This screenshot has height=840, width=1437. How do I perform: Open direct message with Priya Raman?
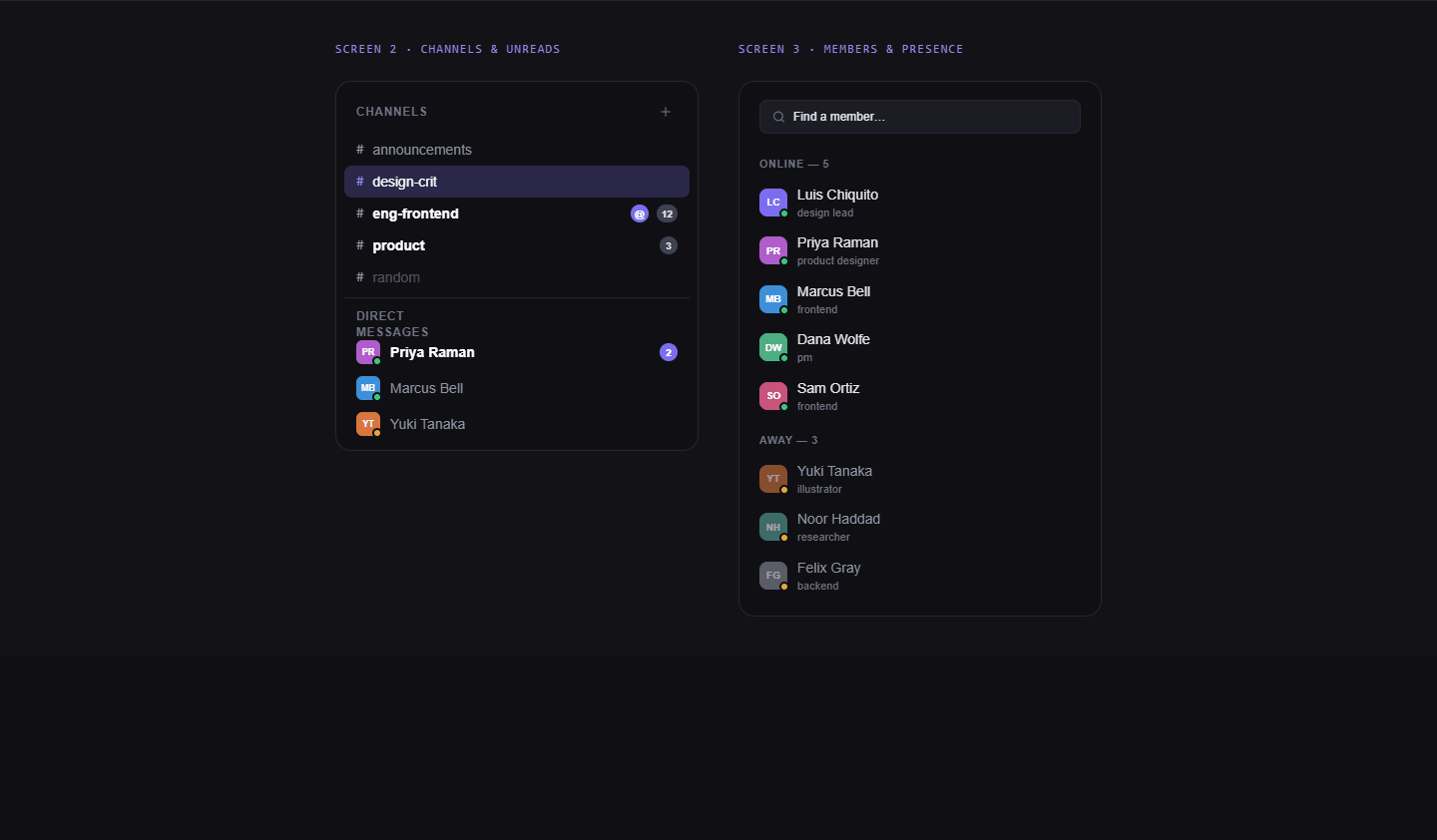click(x=517, y=352)
